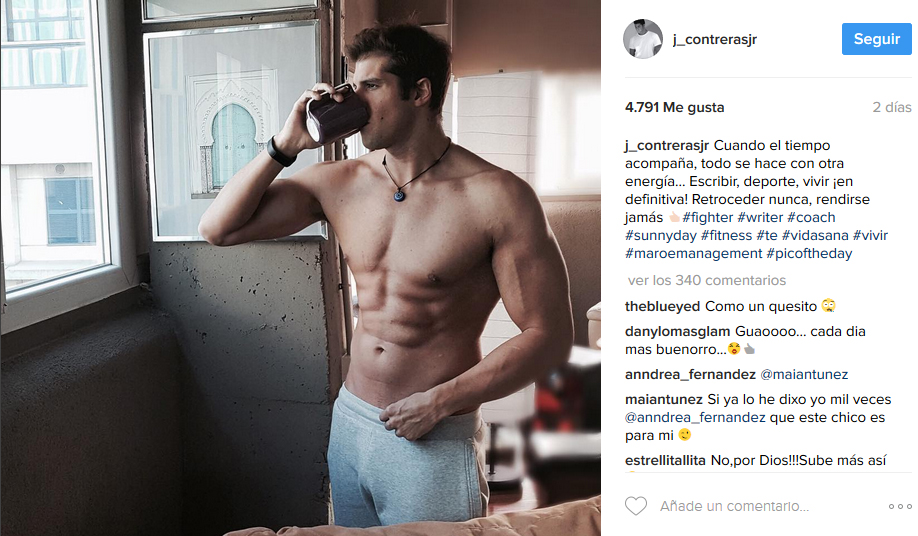Open the #picoftheday hashtag
The height and width of the screenshot is (536, 918).
(809, 253)
